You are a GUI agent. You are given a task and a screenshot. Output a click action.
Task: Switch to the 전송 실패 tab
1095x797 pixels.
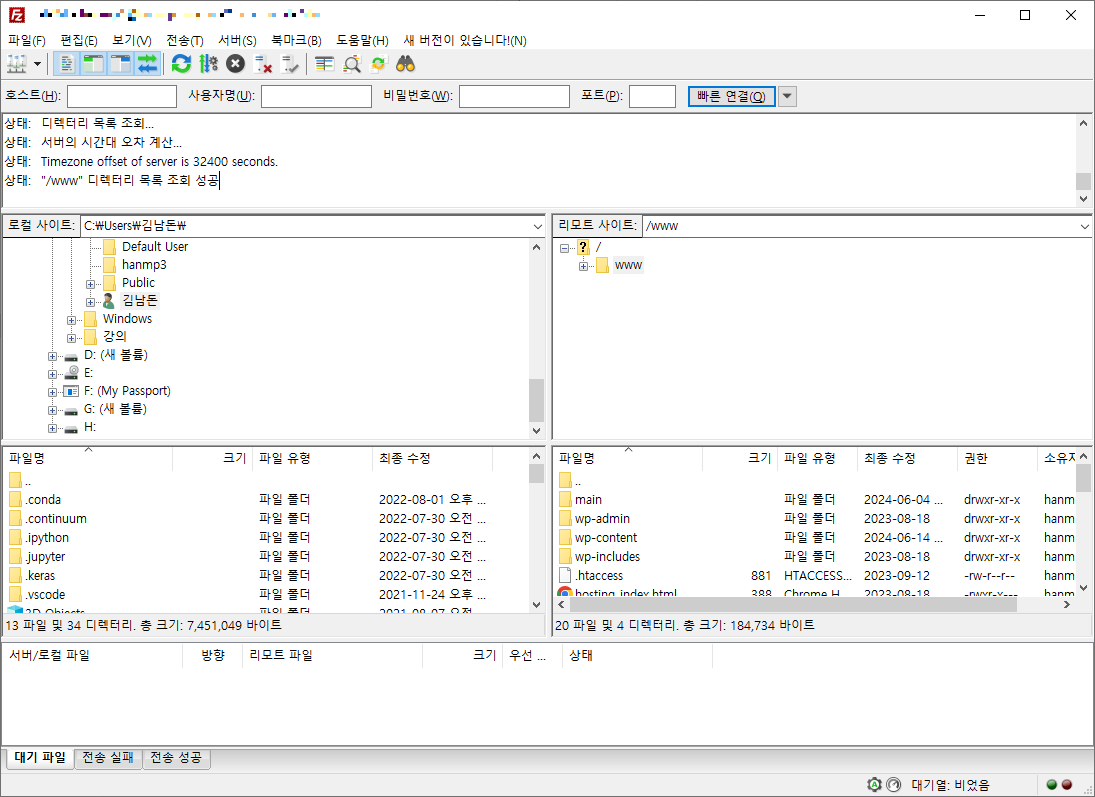coord(107,758)
